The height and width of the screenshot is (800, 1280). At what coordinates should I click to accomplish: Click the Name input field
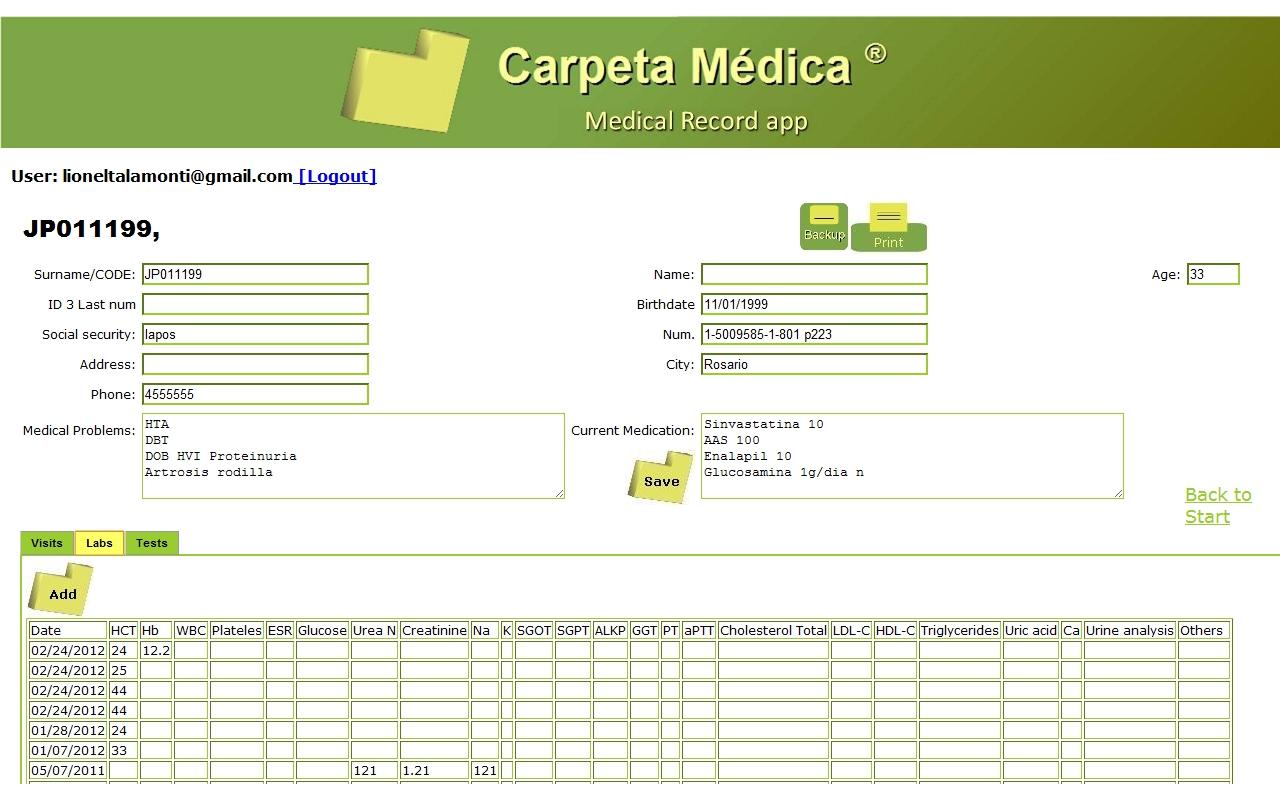(x=812, y=273)
